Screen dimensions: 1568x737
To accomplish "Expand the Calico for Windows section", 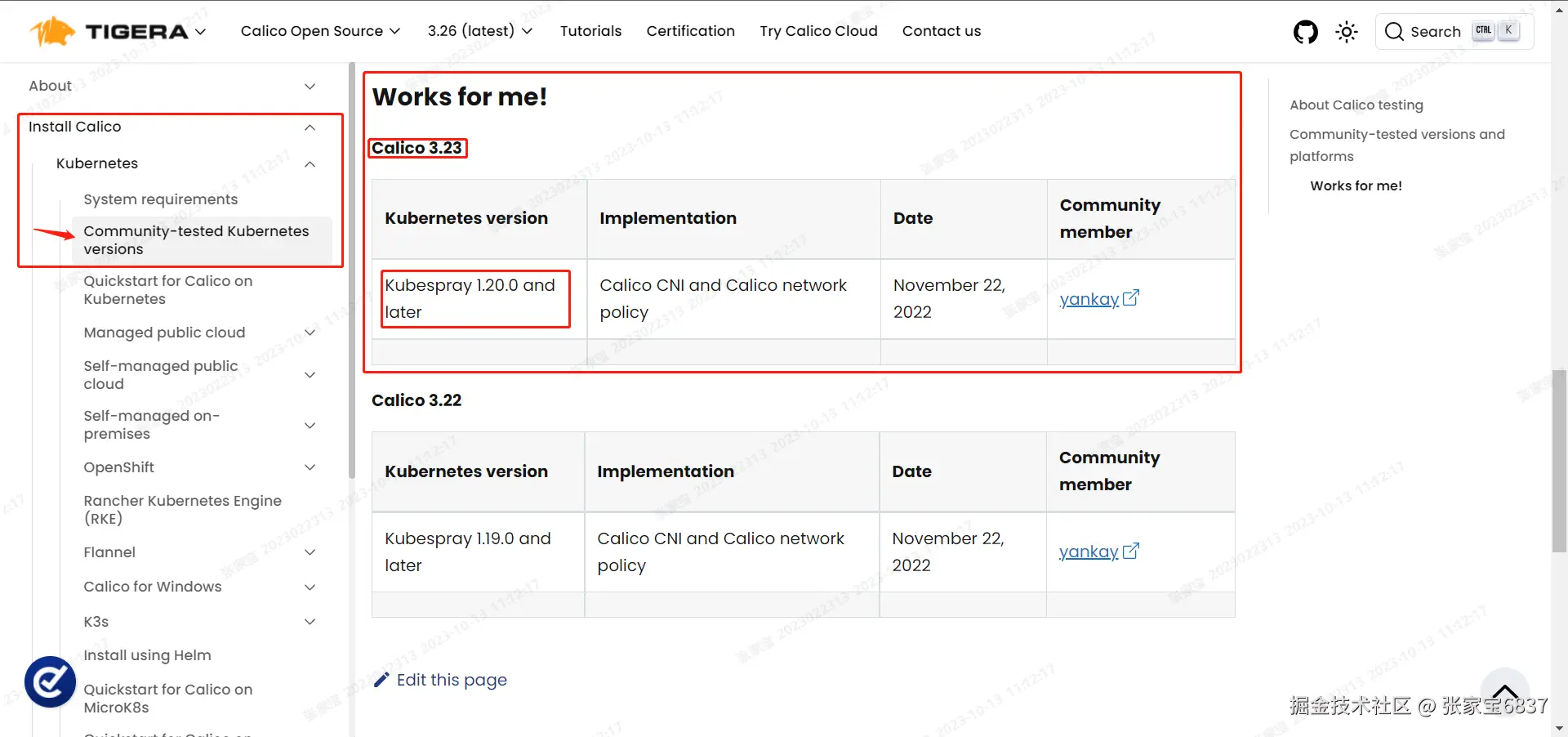I will (310, 587).
